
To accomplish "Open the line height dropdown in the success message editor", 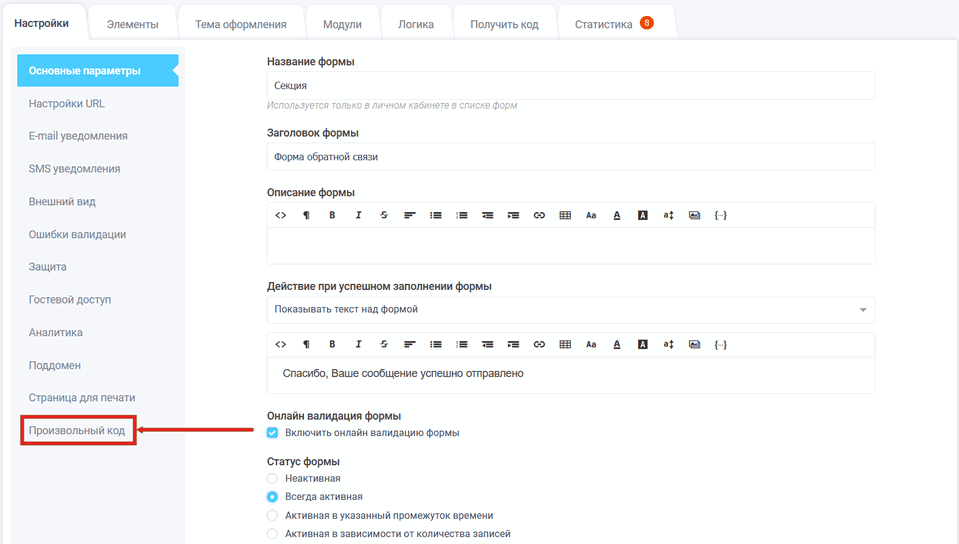I will coord(669,345).
